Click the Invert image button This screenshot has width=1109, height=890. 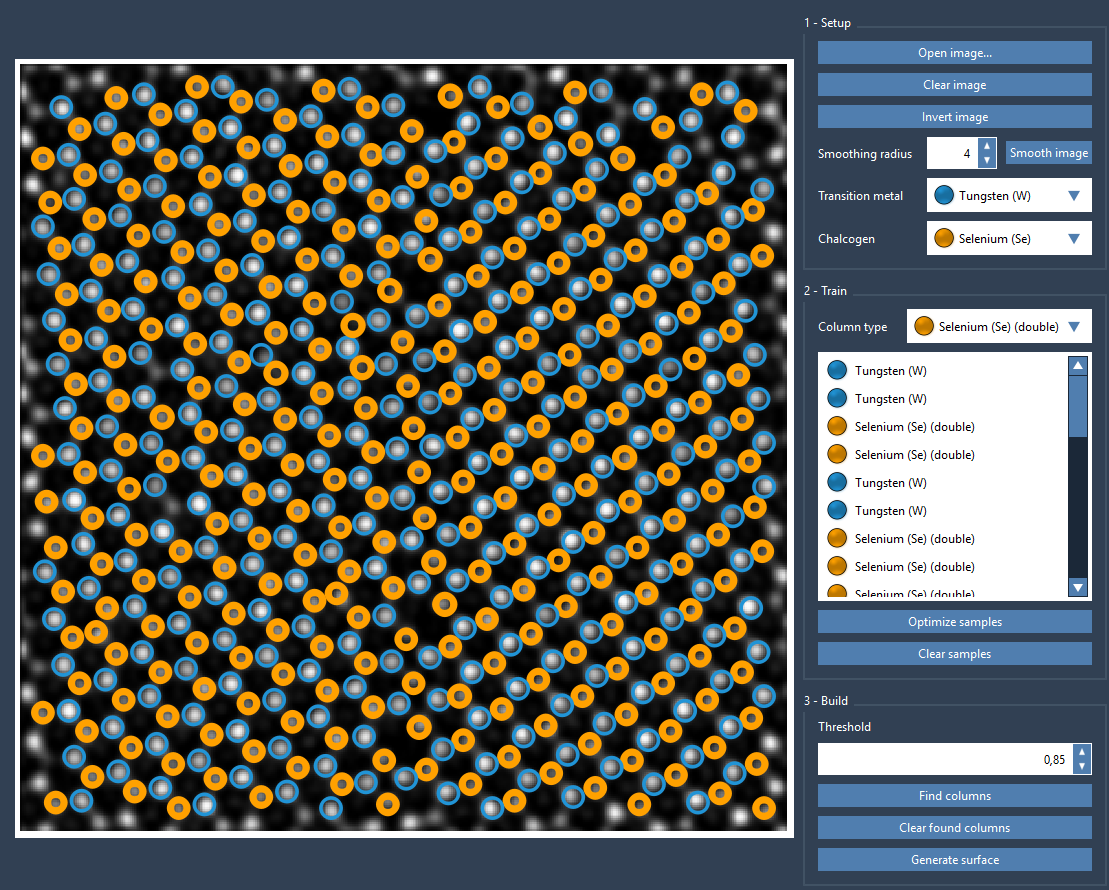tap(954, 117)
